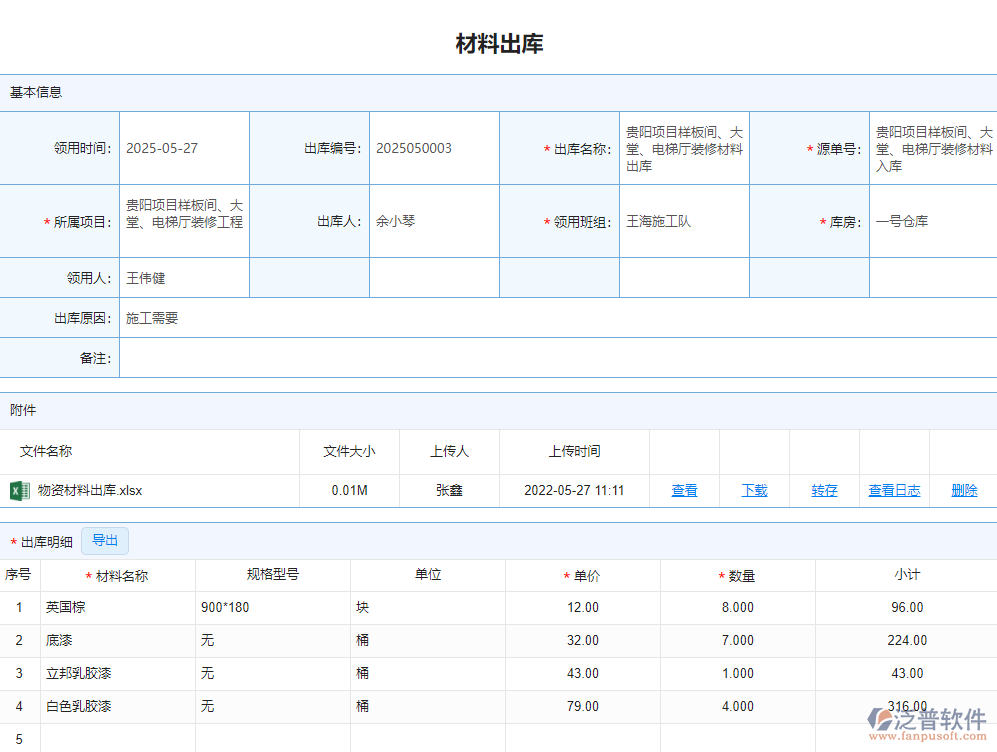Open the 物资材料出库.xlsx file name
Image resolution: width=997 pixels, height=752 pixels.
click(90, 490)
